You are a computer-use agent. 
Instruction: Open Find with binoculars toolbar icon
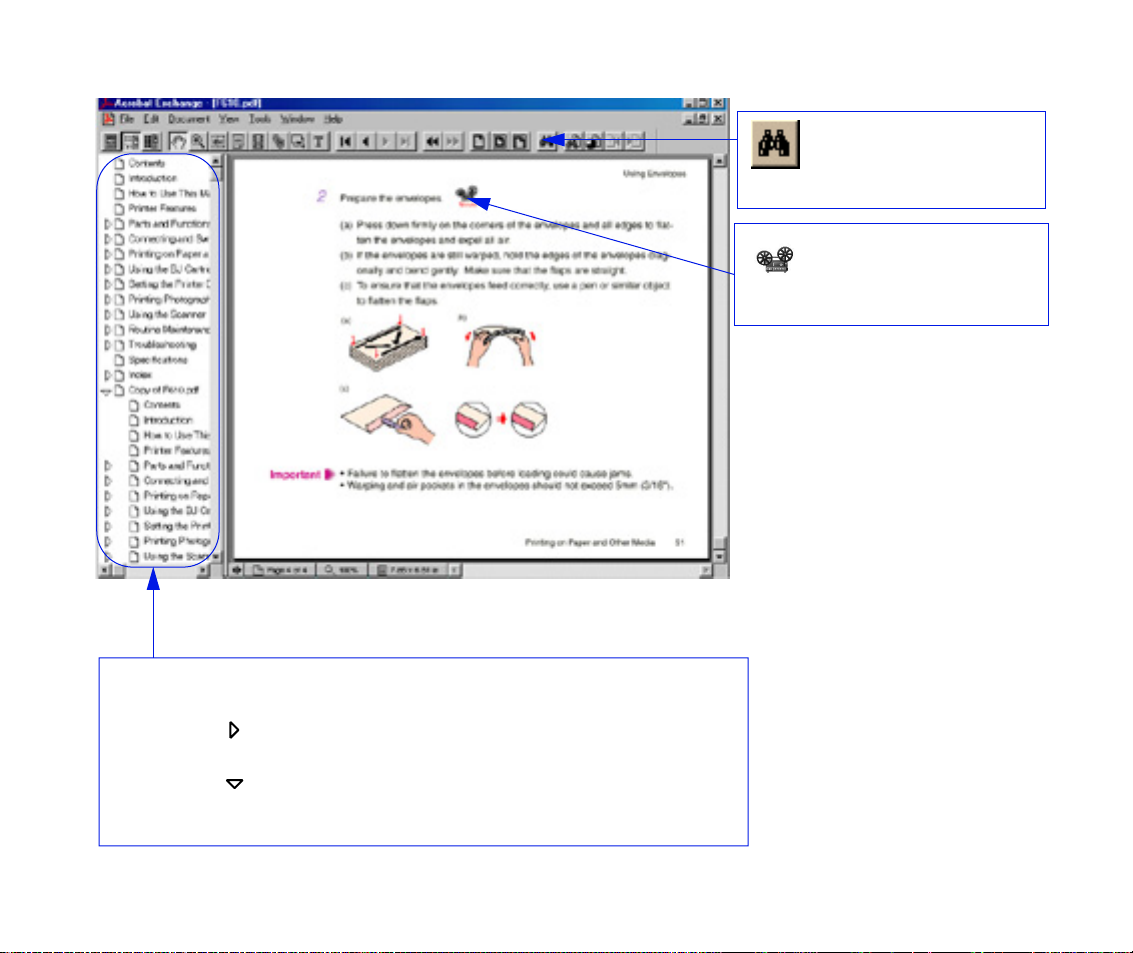pos(547,142)
